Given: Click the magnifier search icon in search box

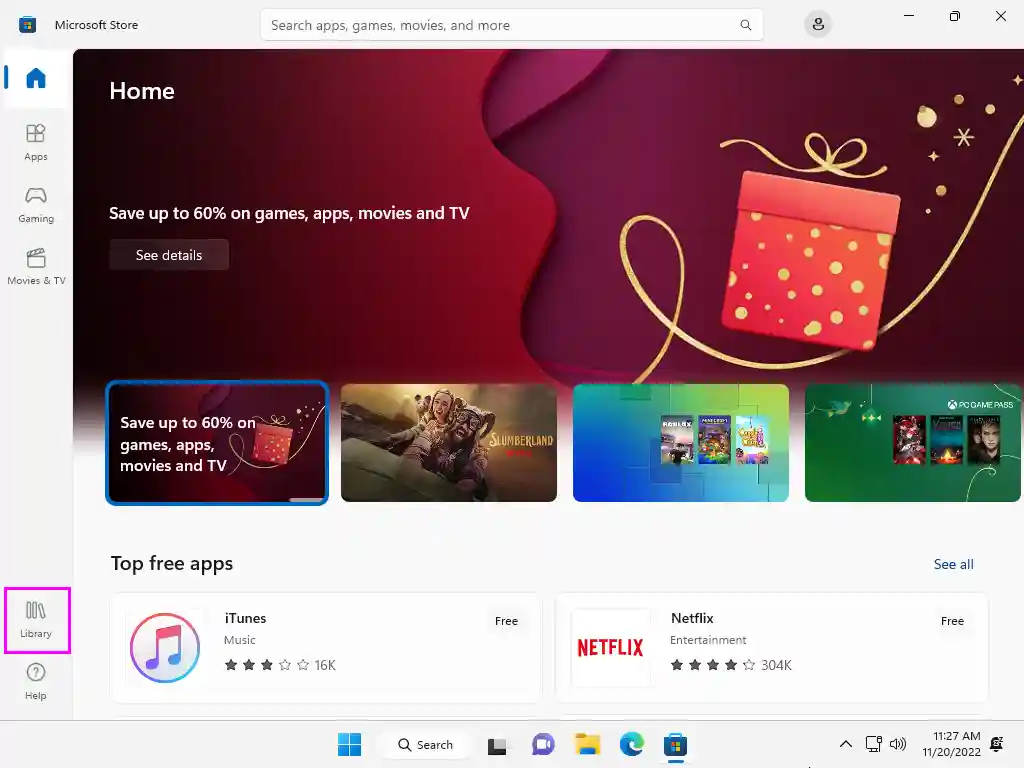Looking at the screenshot, I should point(745,25).
